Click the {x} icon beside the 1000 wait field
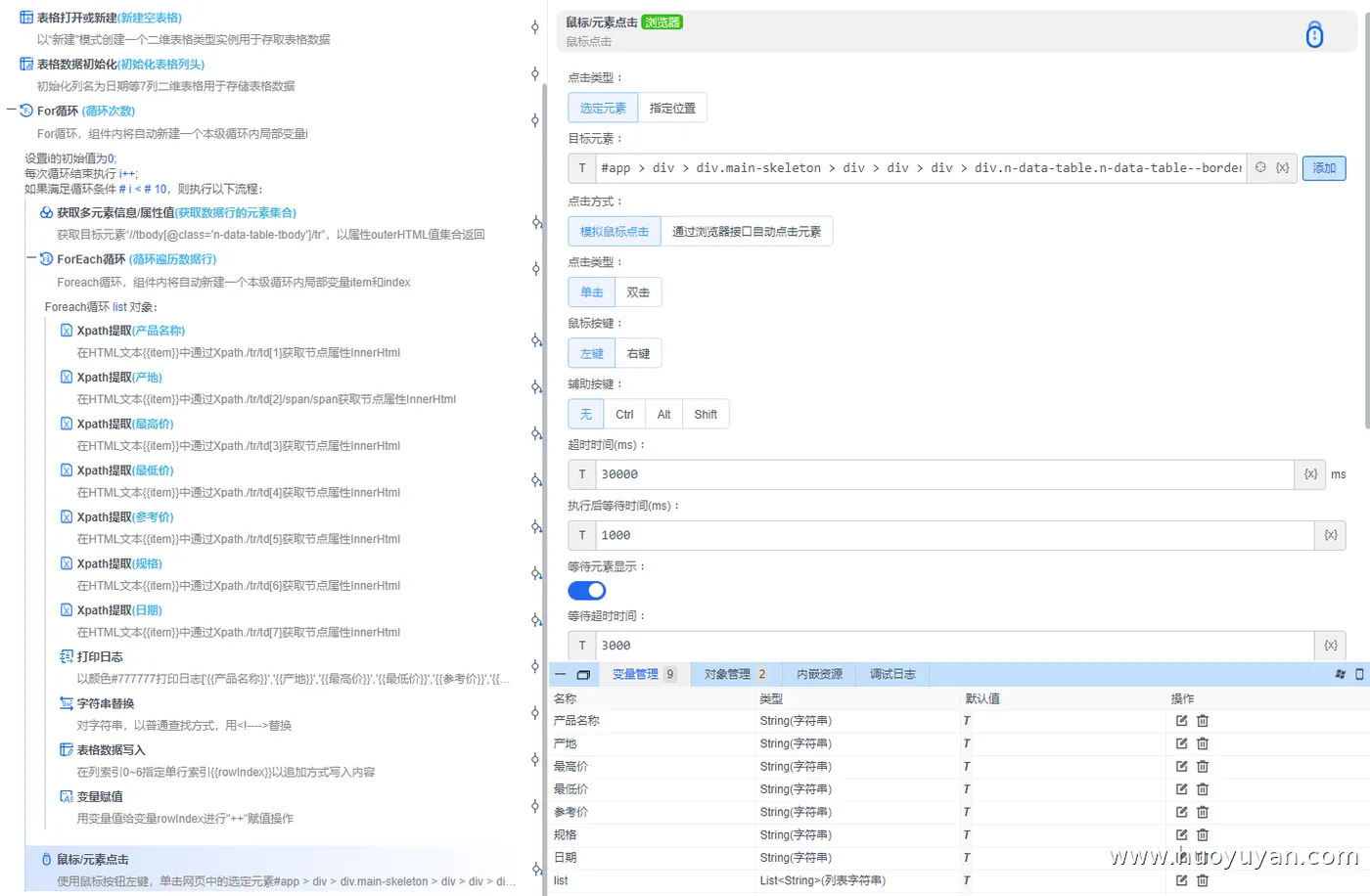The image size is (1370, 896). pos(1331,535)
